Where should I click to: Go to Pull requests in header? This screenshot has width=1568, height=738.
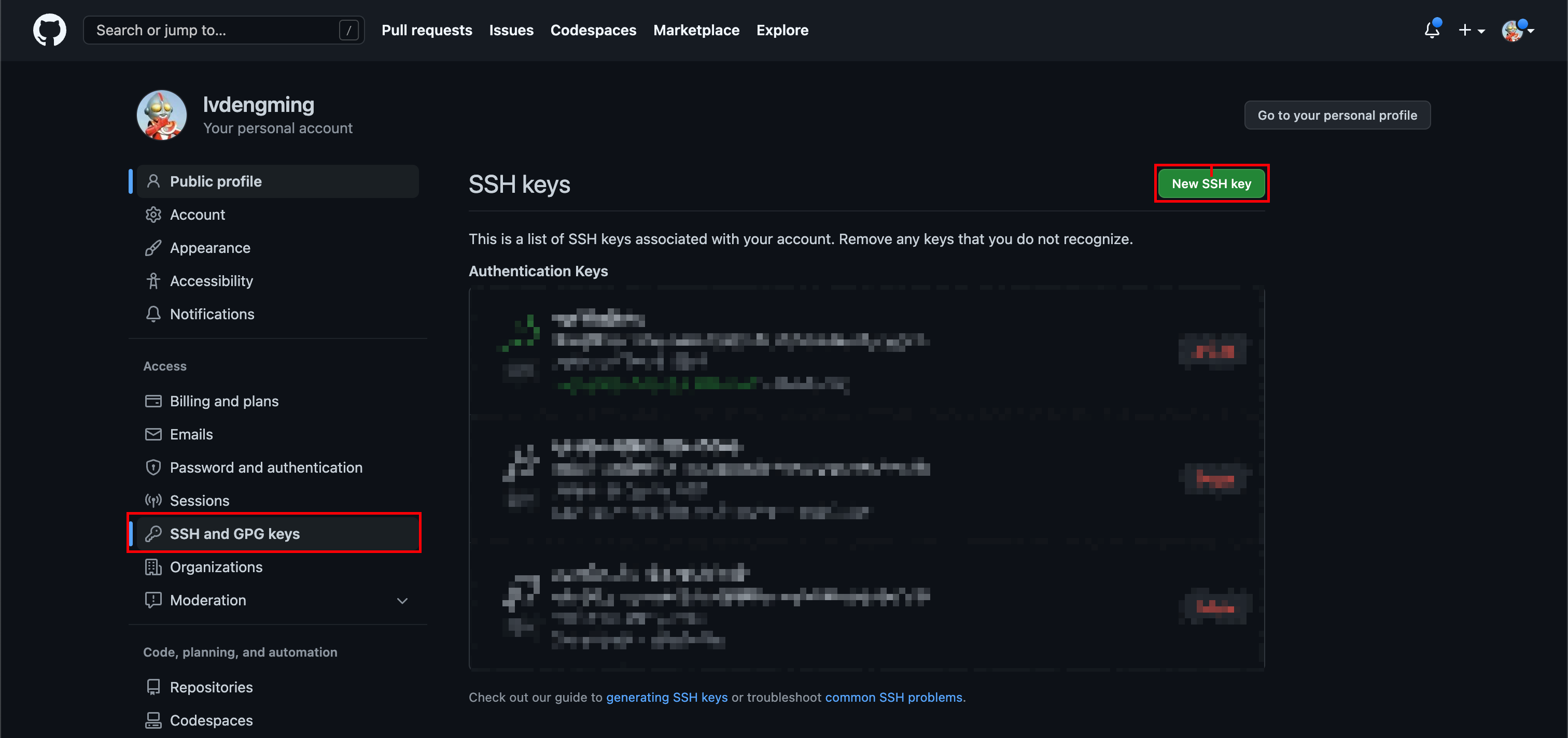pyautogui.click(x=426, y=30)
